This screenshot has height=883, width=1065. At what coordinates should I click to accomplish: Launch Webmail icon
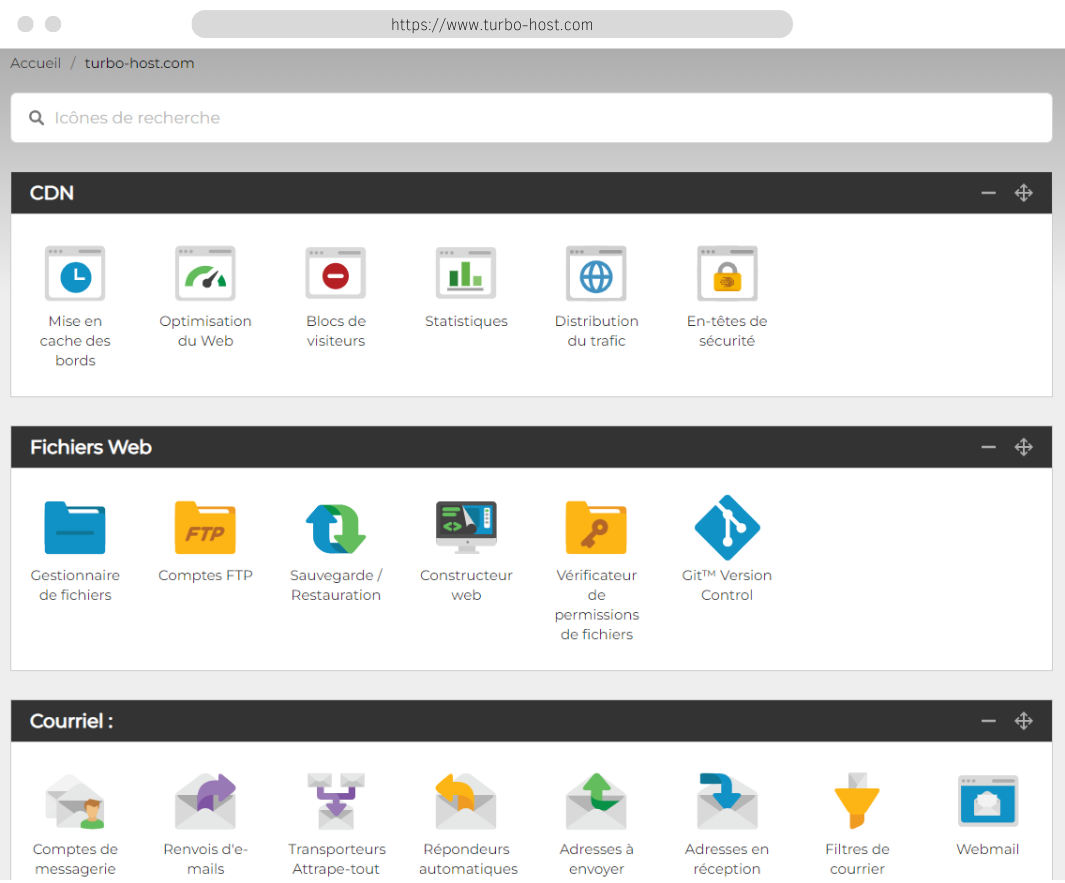(988, 801)
